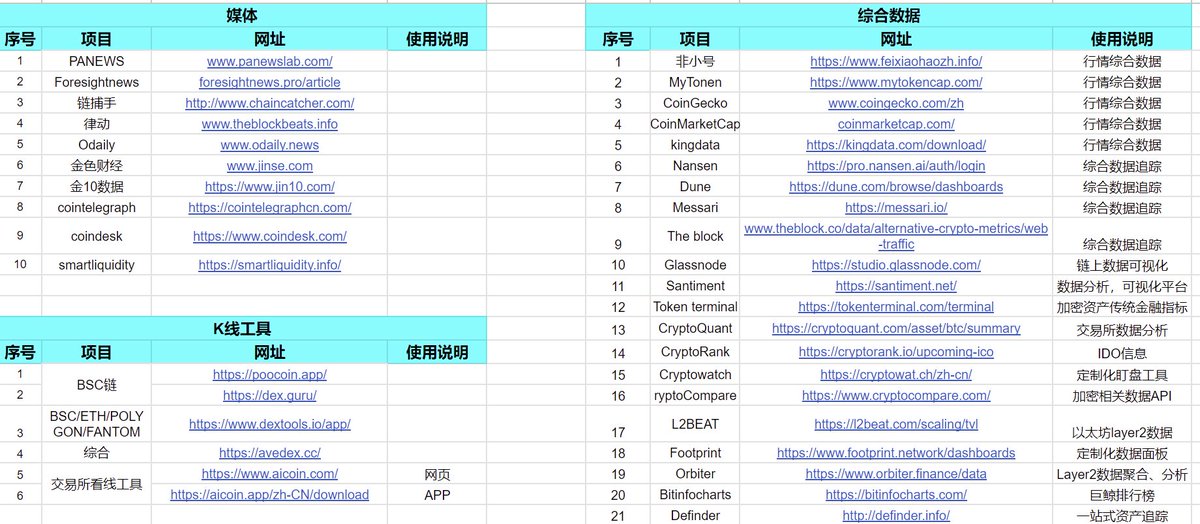
Task: Open the www.odaily.news link
Action: 269,145
